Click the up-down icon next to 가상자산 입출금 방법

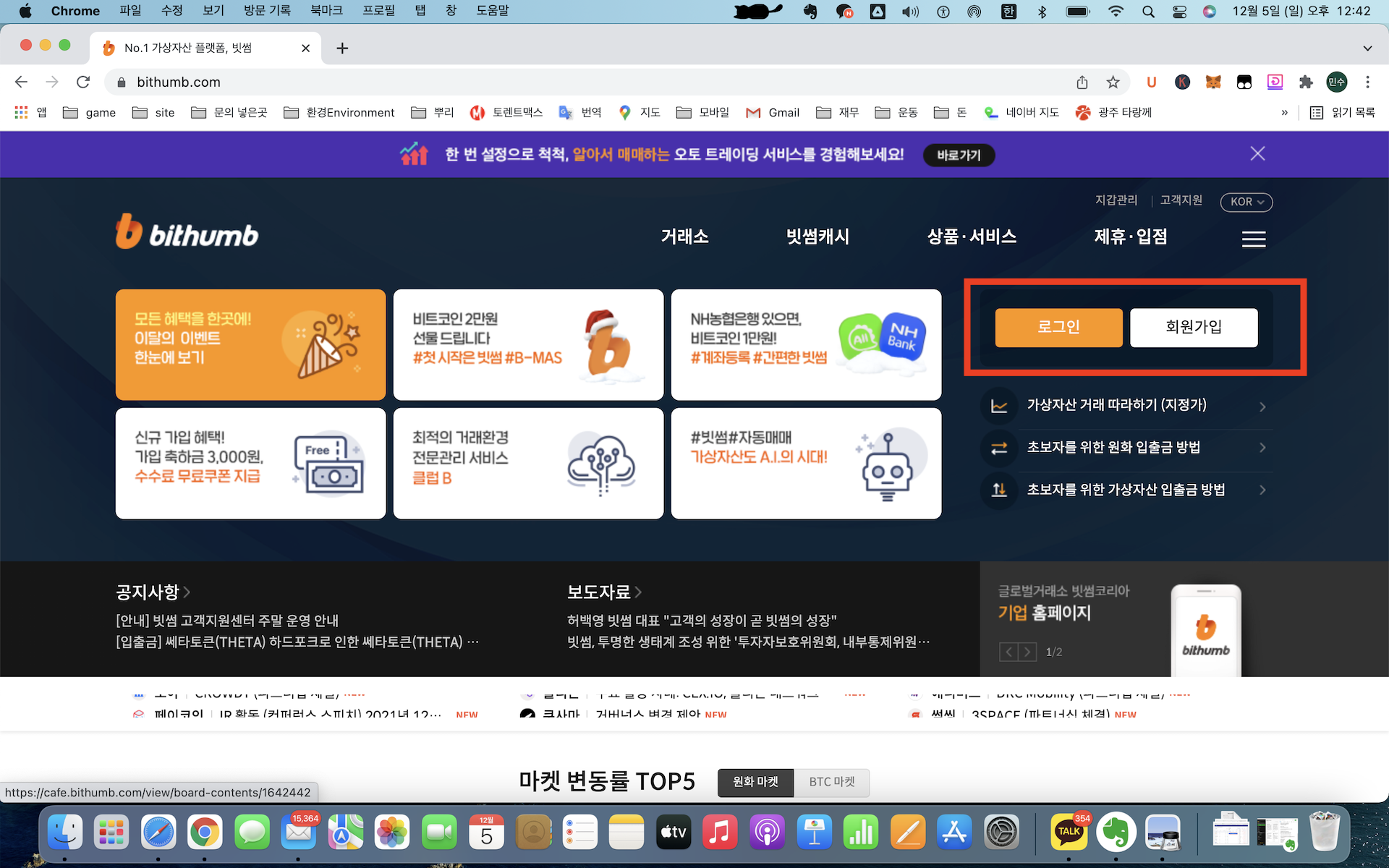coord(999,490)
